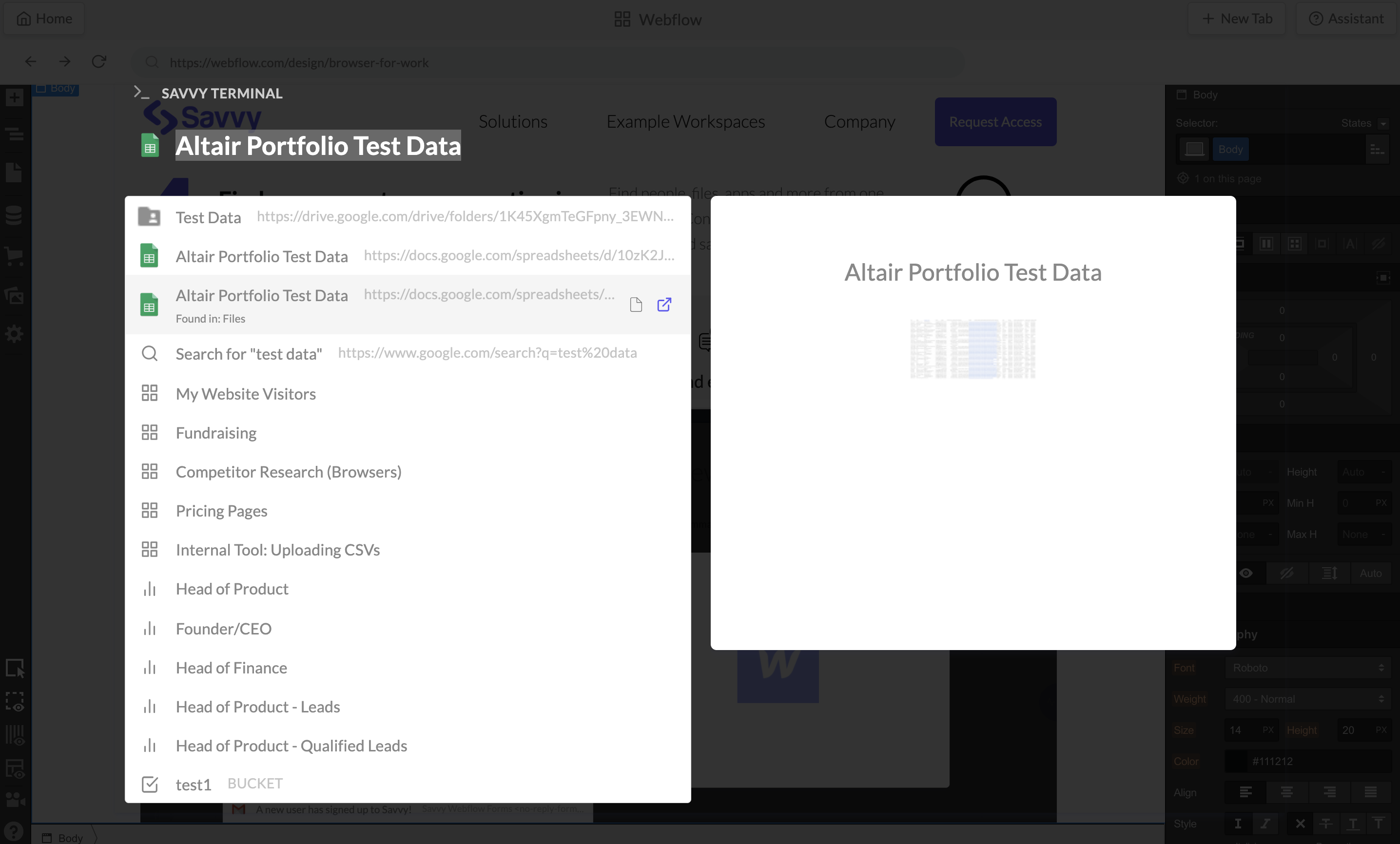This screenshot has width=1400, height=844.
Task: Open Webflow video tutorials icon
Action: [14, 800]
